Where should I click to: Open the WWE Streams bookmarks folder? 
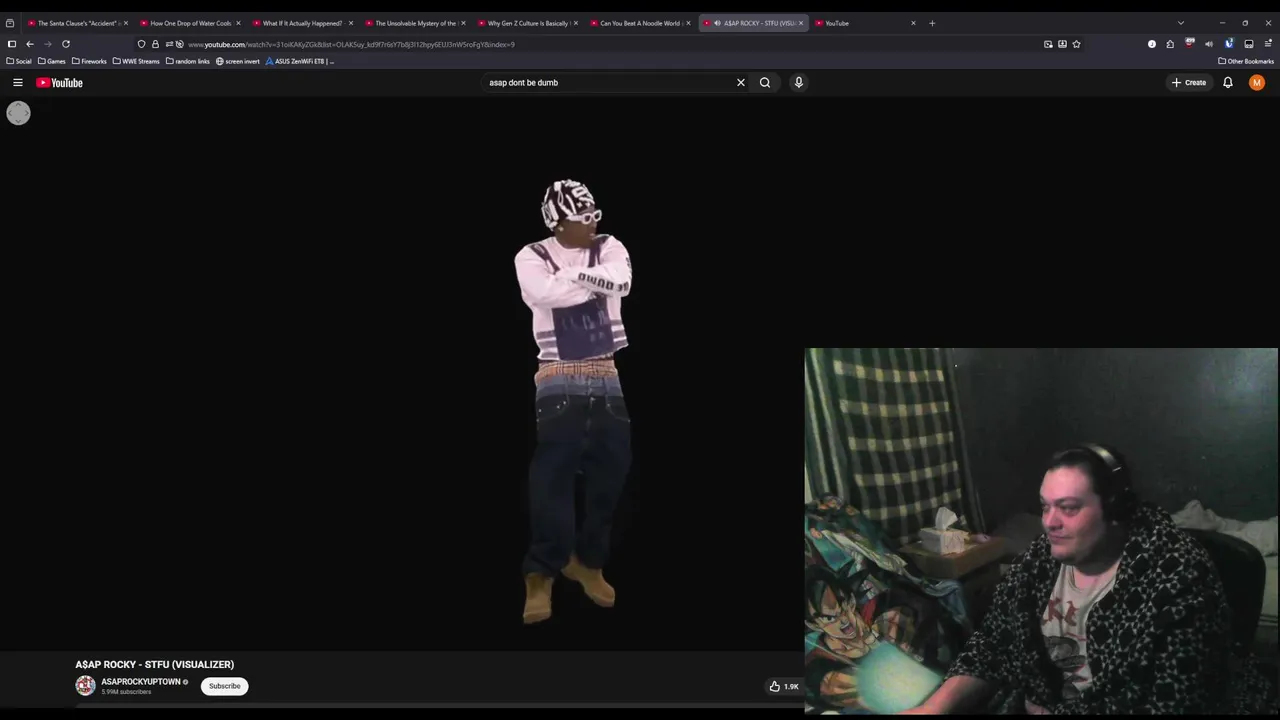coord(136,61)
